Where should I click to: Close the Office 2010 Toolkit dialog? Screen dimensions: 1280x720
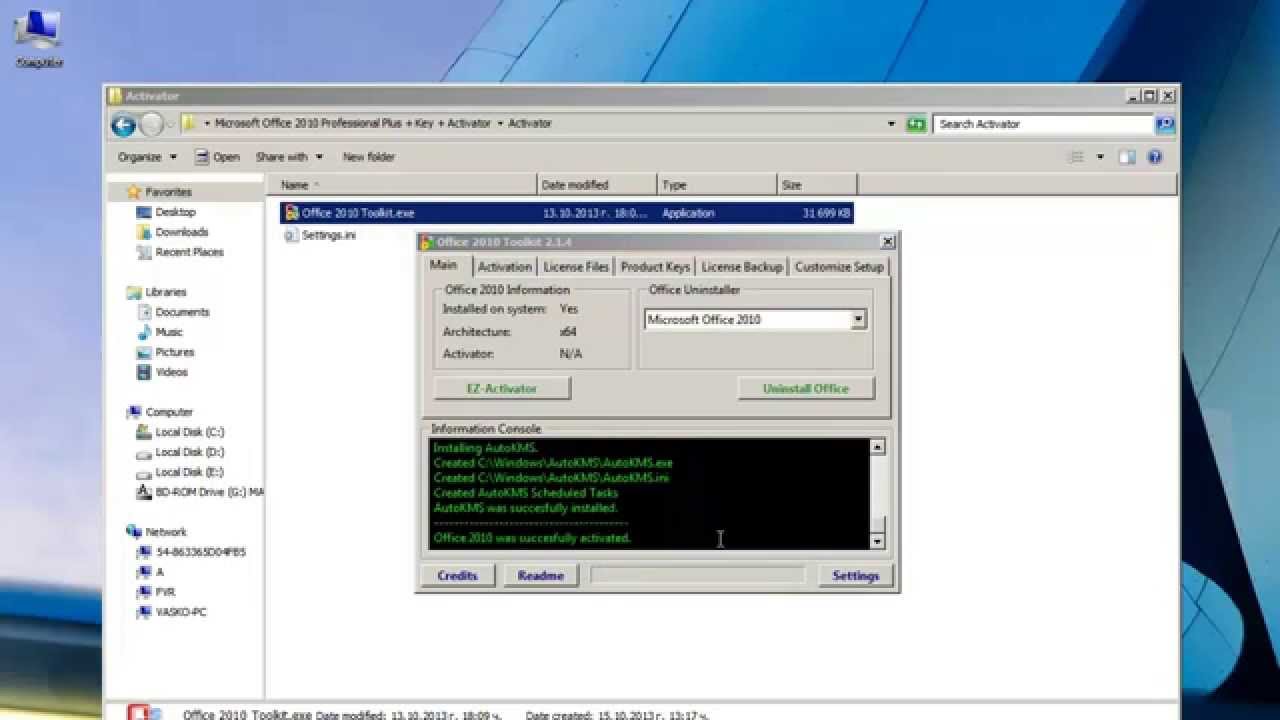[x=887, y=242]
